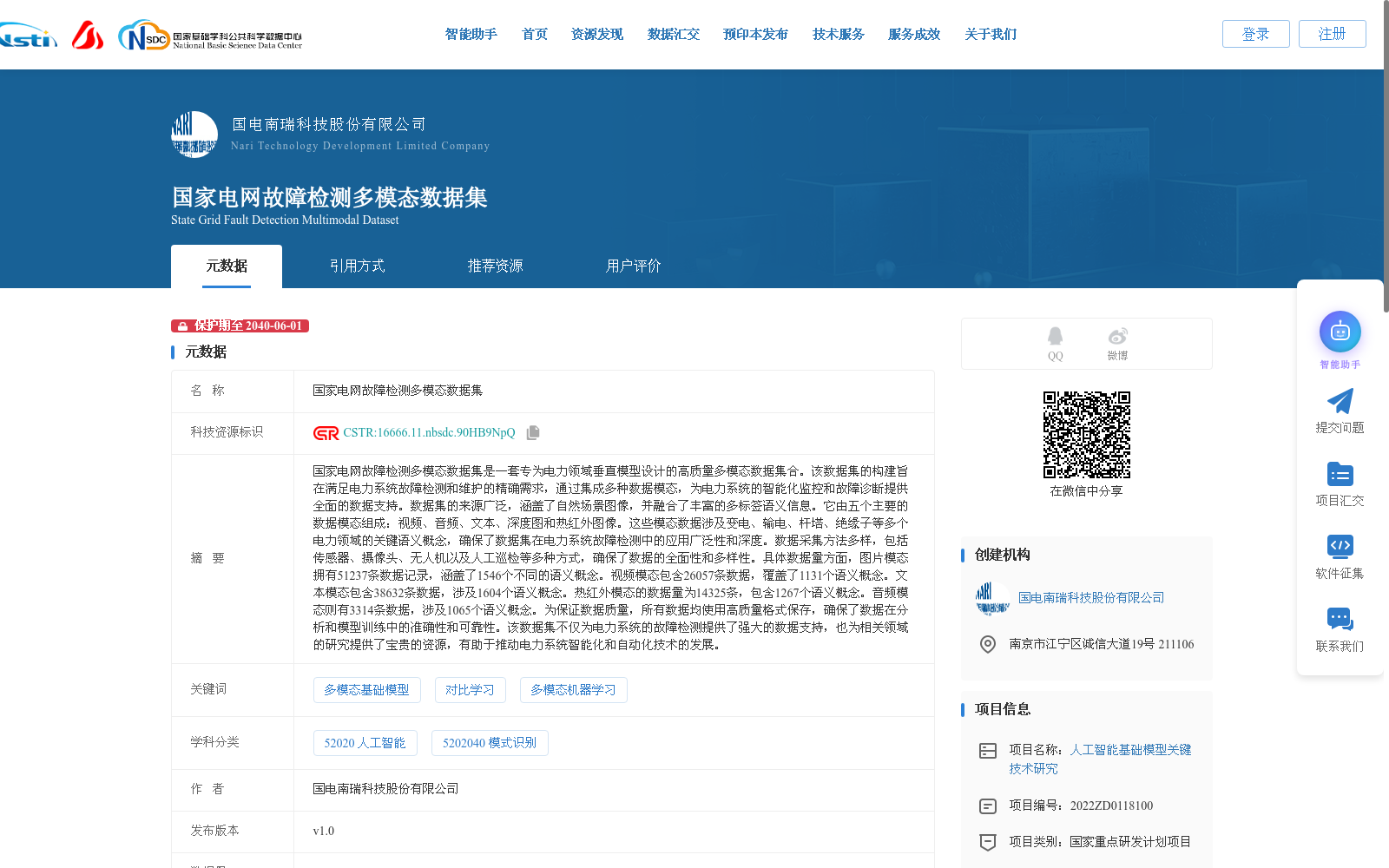Screen dimensions: 1389x868
Task: Click keyword tag 对比学习
Action: pyautogui.click(x=470, y=690)
